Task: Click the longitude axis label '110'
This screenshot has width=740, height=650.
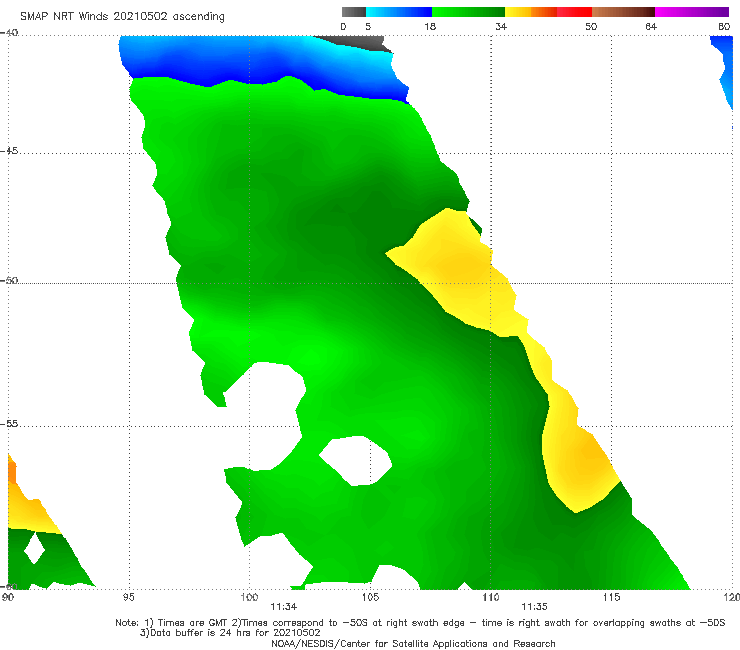Action: click(x=490, y=598)
